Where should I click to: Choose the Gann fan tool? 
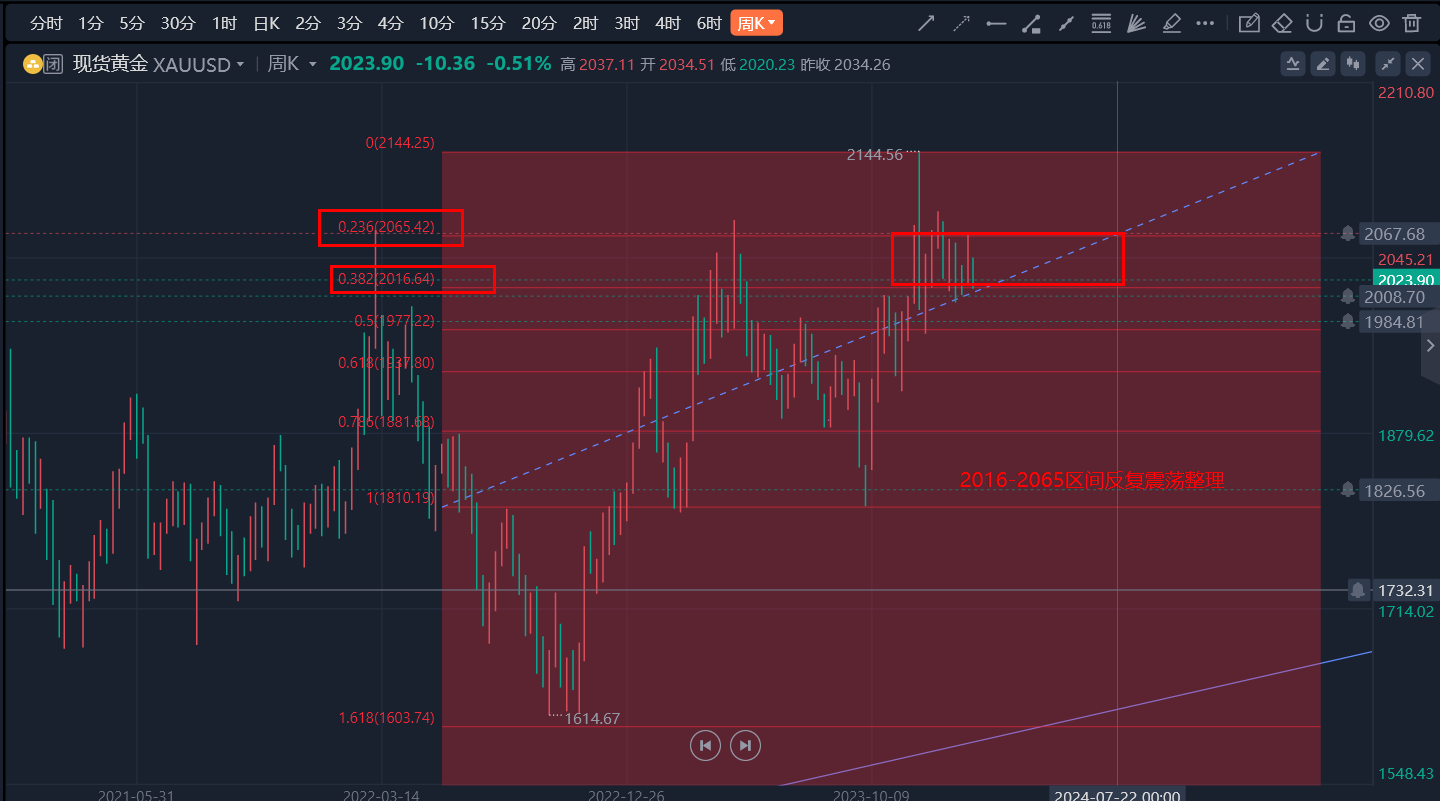[x=1136, y=23]
